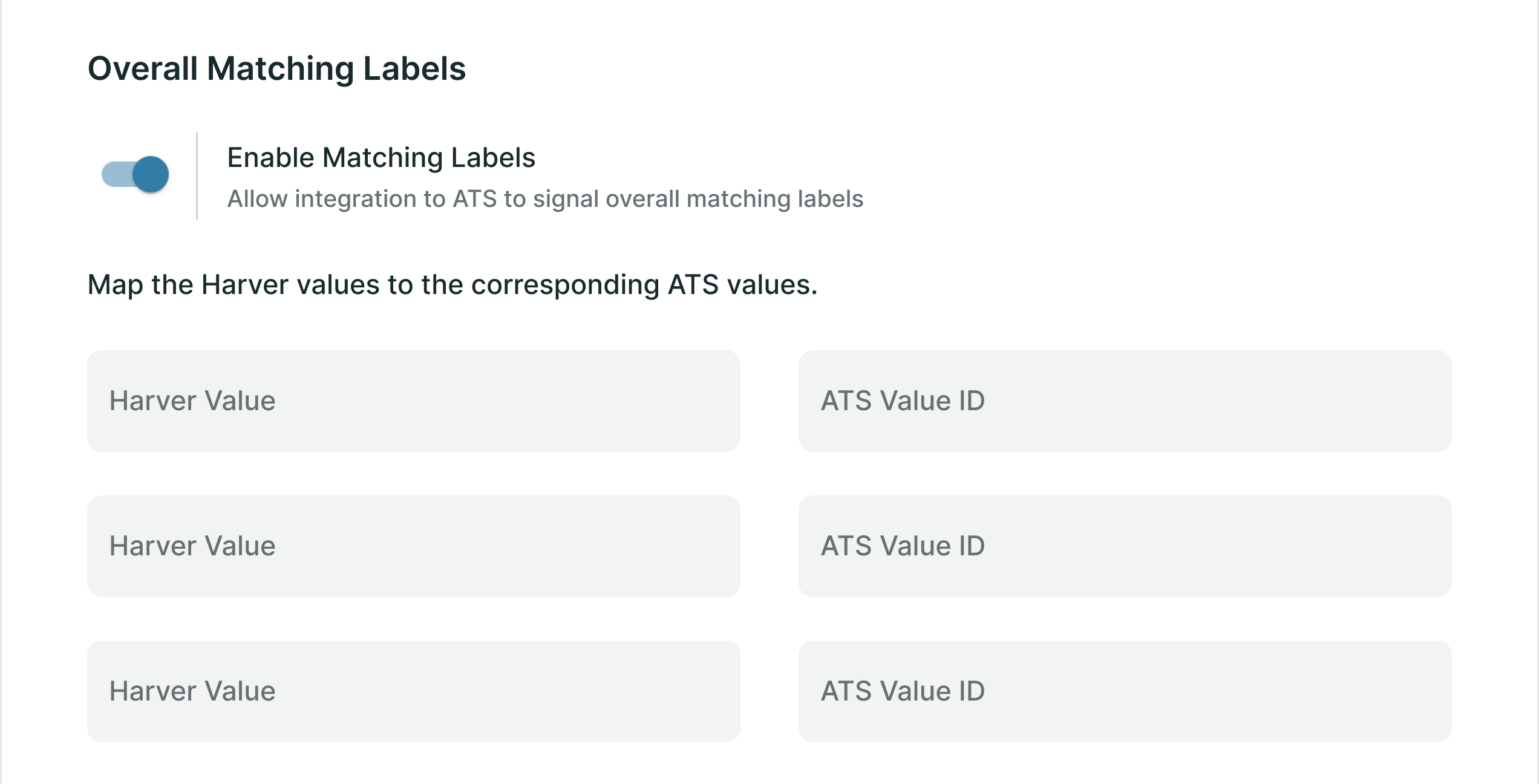This screenshot has width=1539, height=784.
Task: Turn off ATS matching label integration switch
Action: (135, 175)
